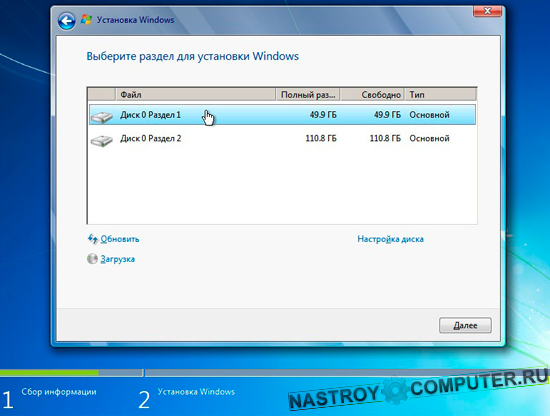This screenshot has height=416, width=550.
Task: Sort by the Полный раз... column header
Action: pos(308,95)
